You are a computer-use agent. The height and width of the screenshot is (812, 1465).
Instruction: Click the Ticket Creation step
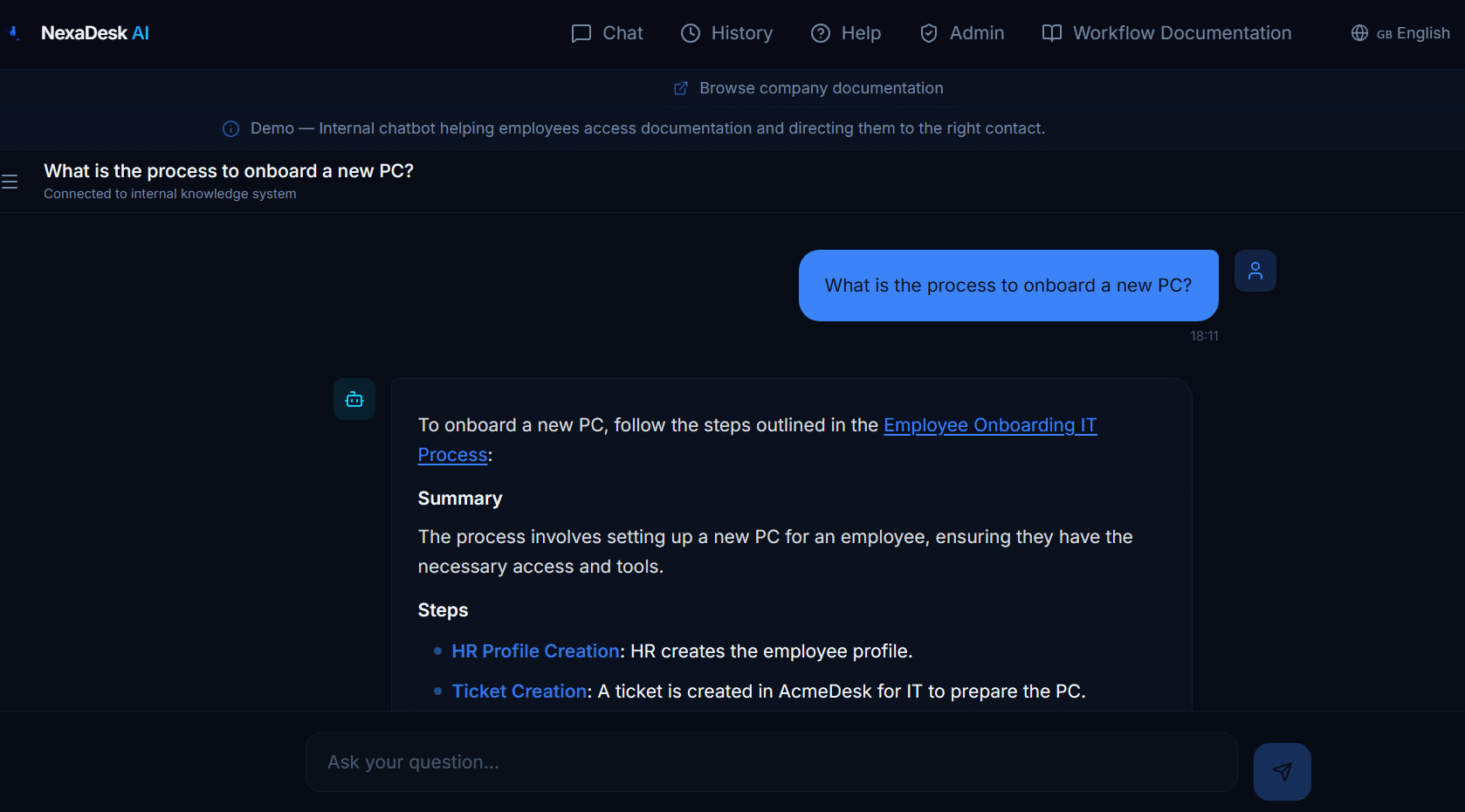click(519, 692)
